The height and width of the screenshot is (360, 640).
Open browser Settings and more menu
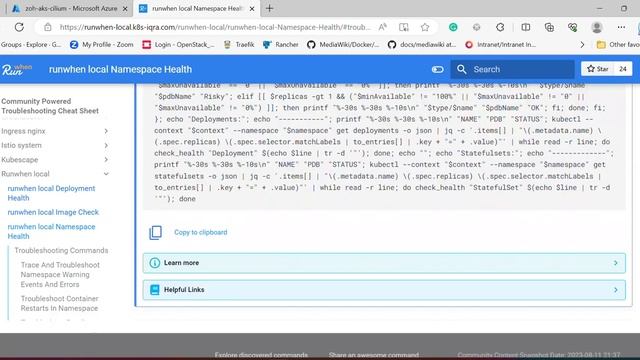(621, 27)
